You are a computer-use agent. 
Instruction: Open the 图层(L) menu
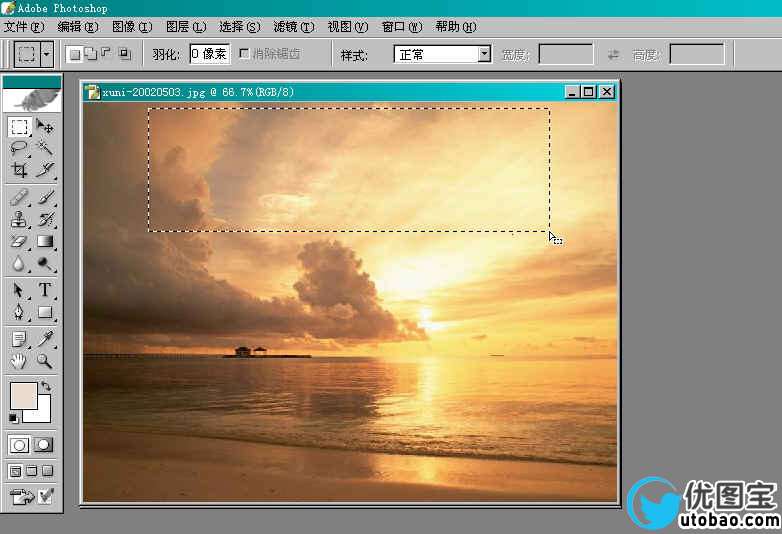pos(186,26)
